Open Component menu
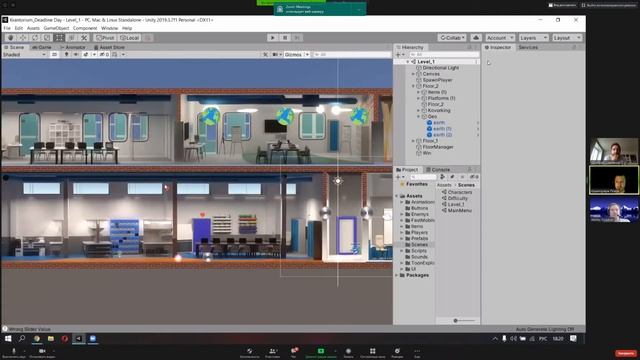 tap(85, 29)
